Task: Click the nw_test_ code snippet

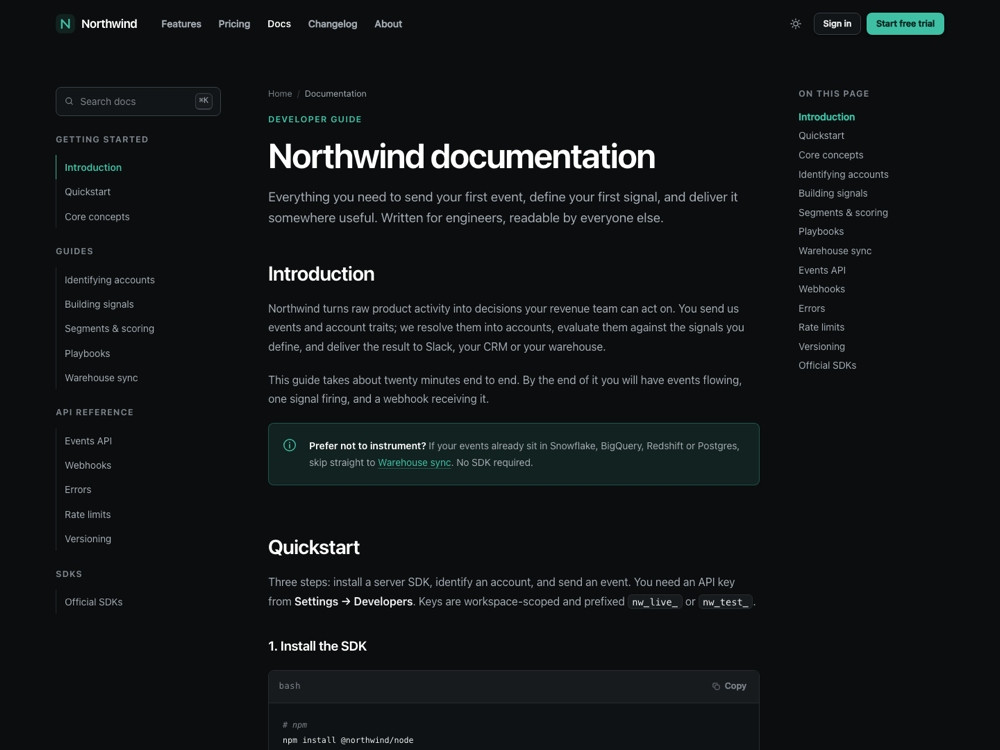Action: pyautogui.click(x=726, y=602)
